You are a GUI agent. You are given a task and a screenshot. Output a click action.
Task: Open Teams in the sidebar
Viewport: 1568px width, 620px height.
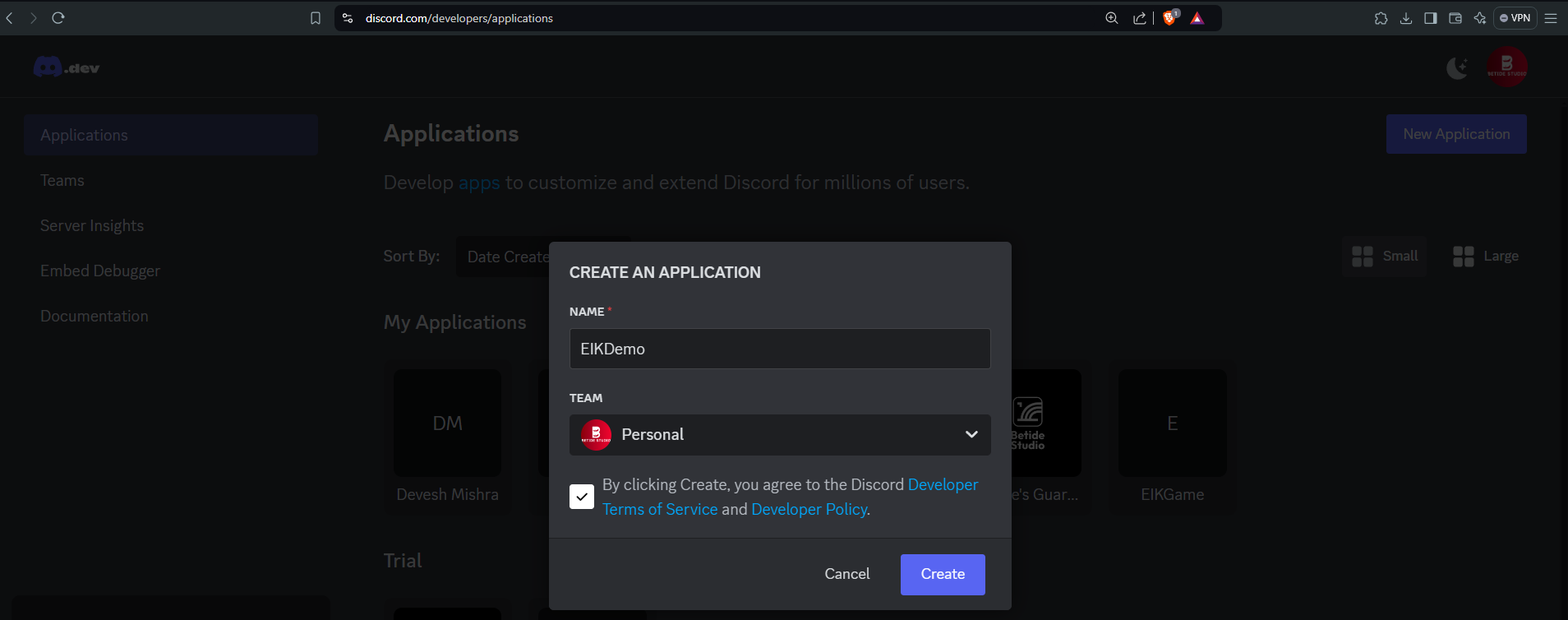click(62, 181)
